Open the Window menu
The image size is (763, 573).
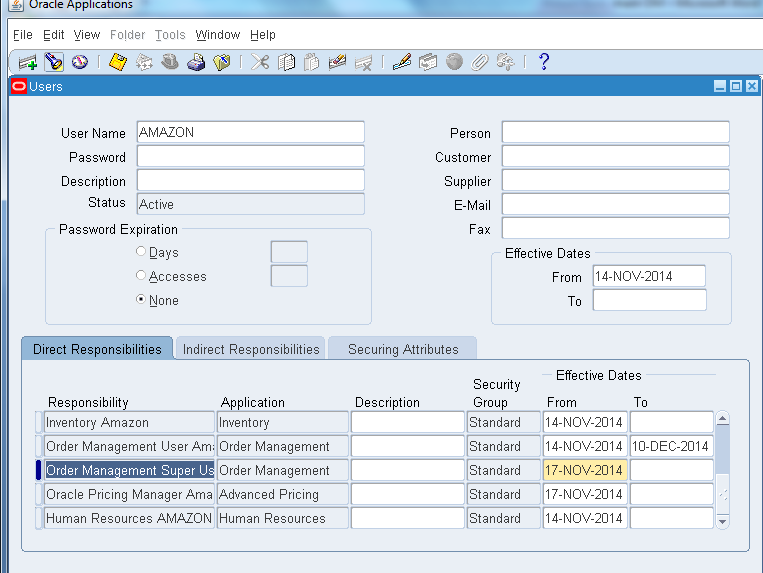[218, 35]
